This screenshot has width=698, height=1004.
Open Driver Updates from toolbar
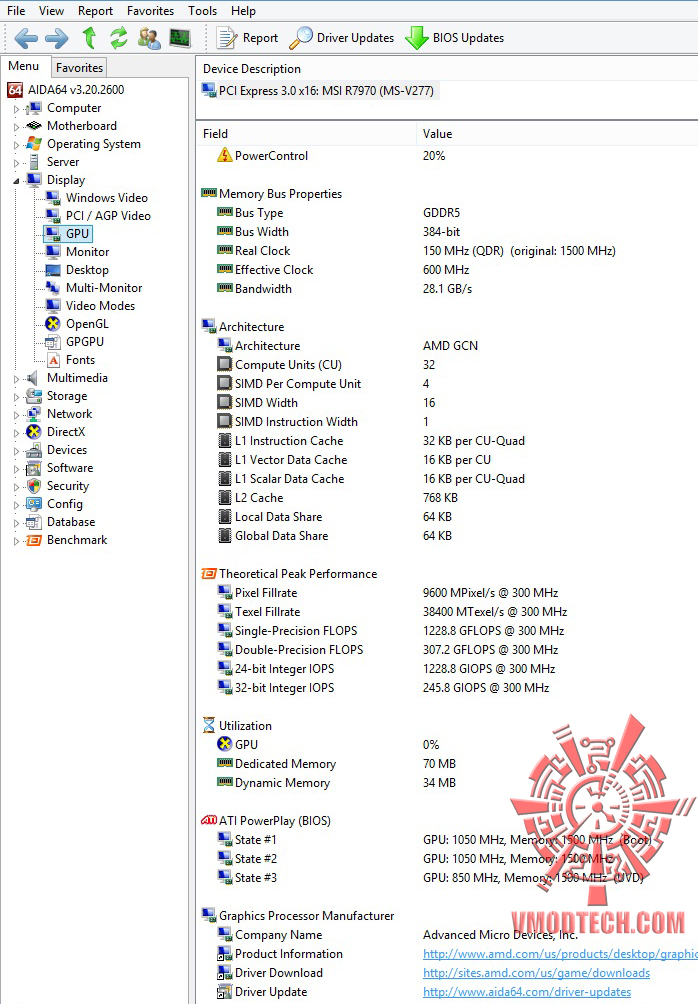click(x=342, y=38)
